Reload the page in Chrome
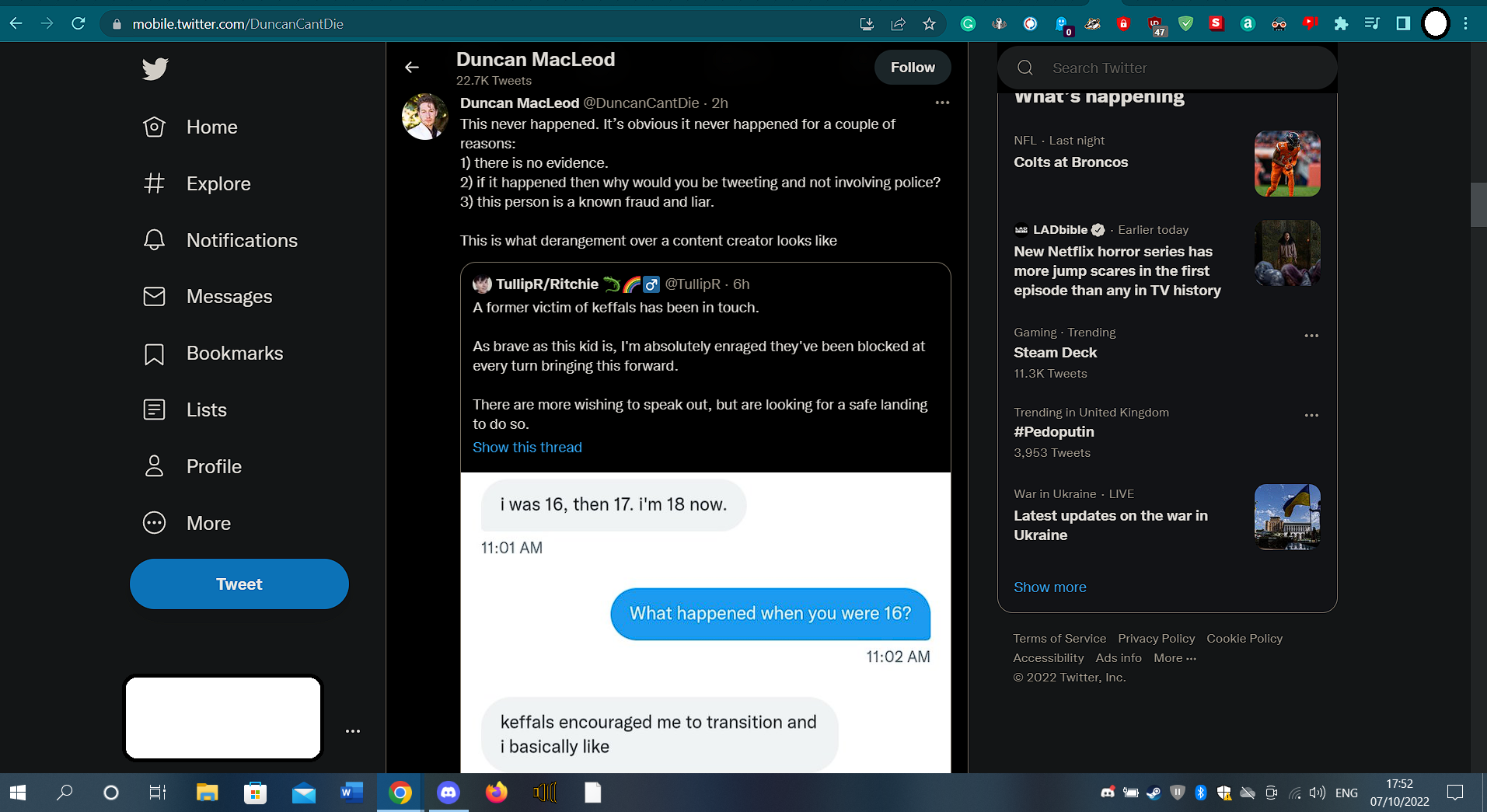Image resolution: width=1487 pixels, height=812 pixels. pyautogui.click(x=78, y=23)
